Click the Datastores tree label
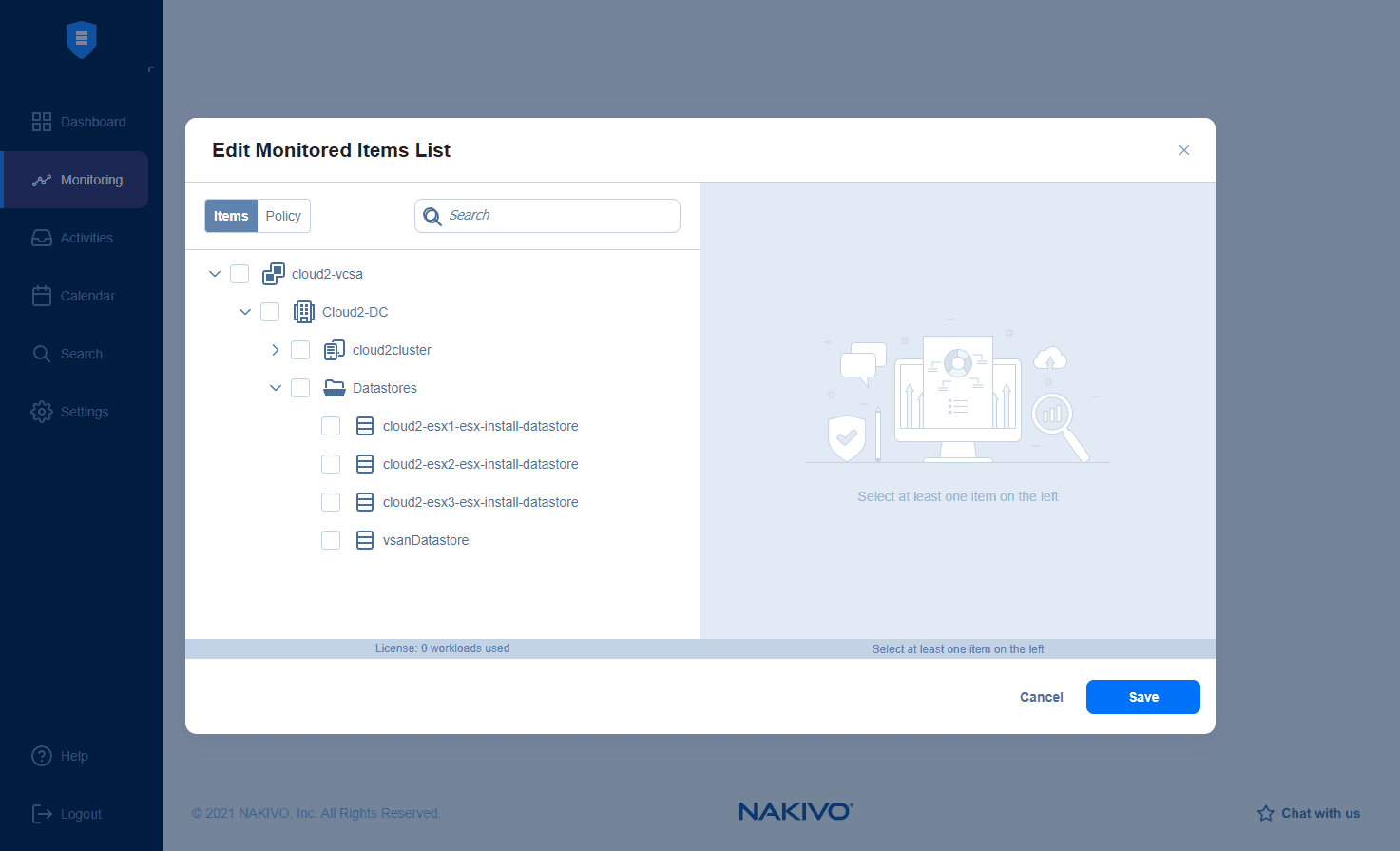 click(385, 388)
